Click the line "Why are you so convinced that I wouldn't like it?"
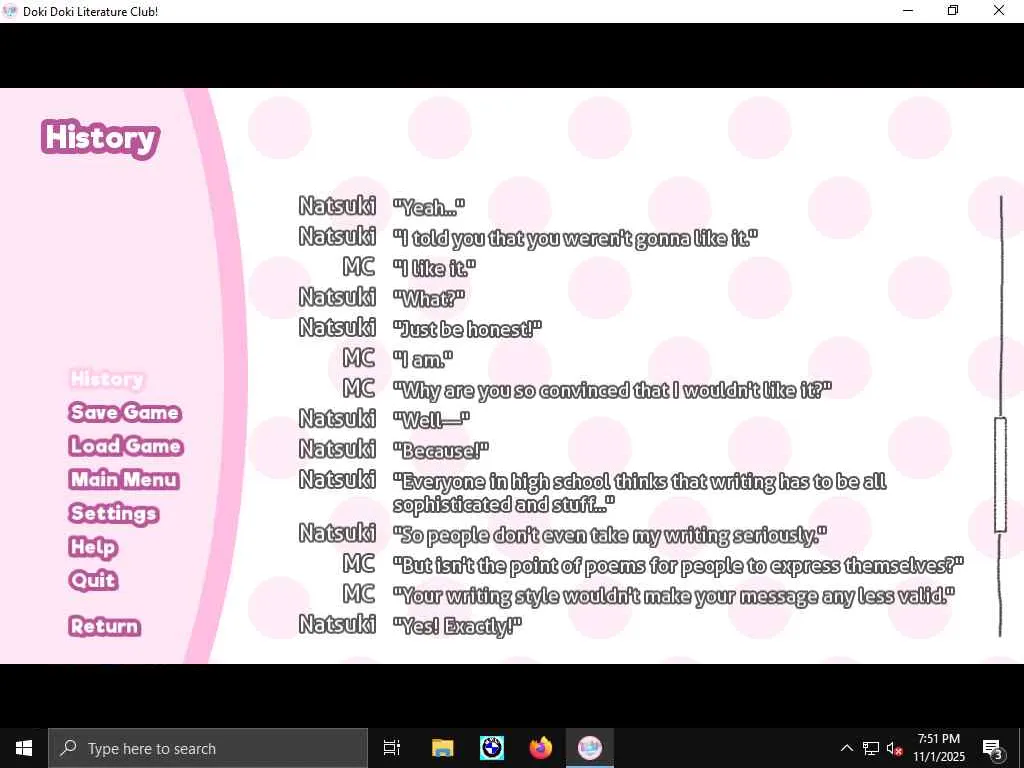This screenshot has width=1024, height=768. coord(612,390)
